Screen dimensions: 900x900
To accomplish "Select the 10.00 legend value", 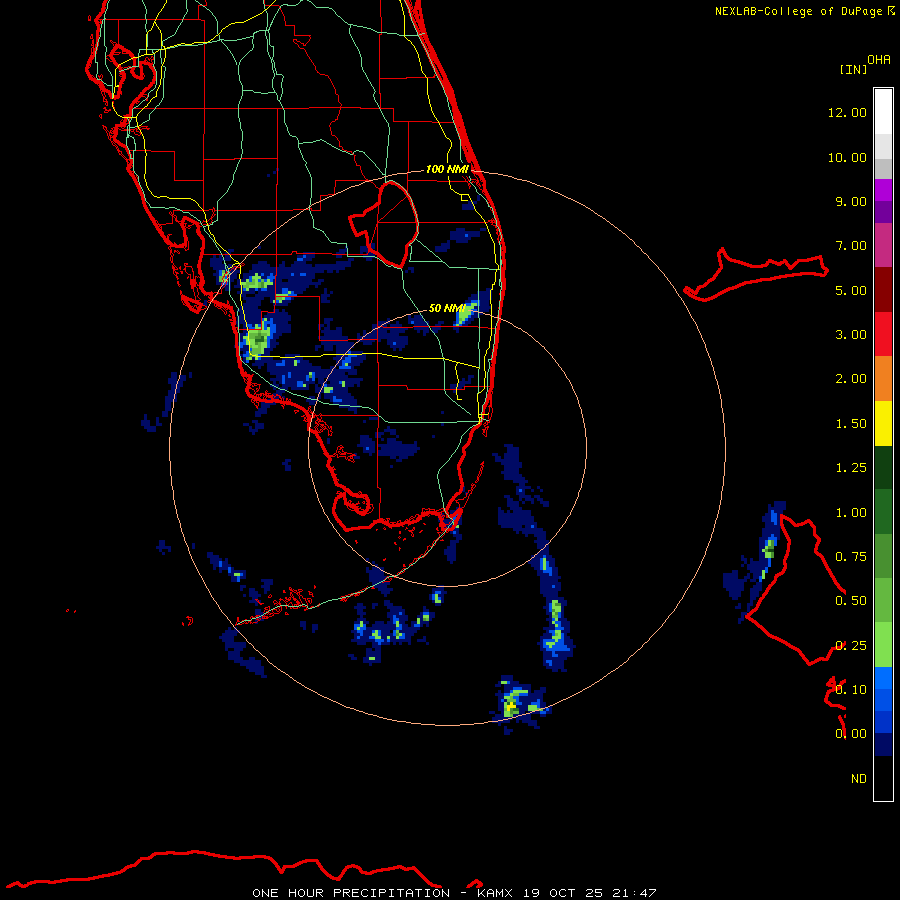I will (847, 157).
